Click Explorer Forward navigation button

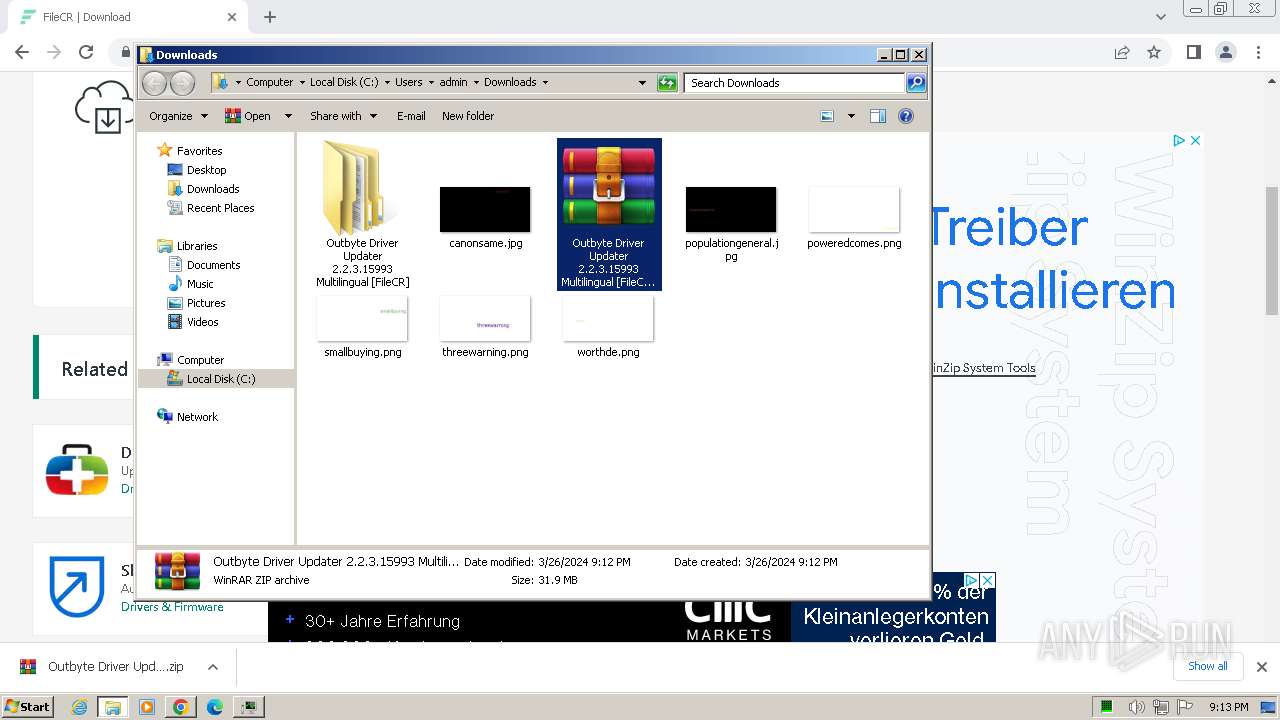[182, 83]
